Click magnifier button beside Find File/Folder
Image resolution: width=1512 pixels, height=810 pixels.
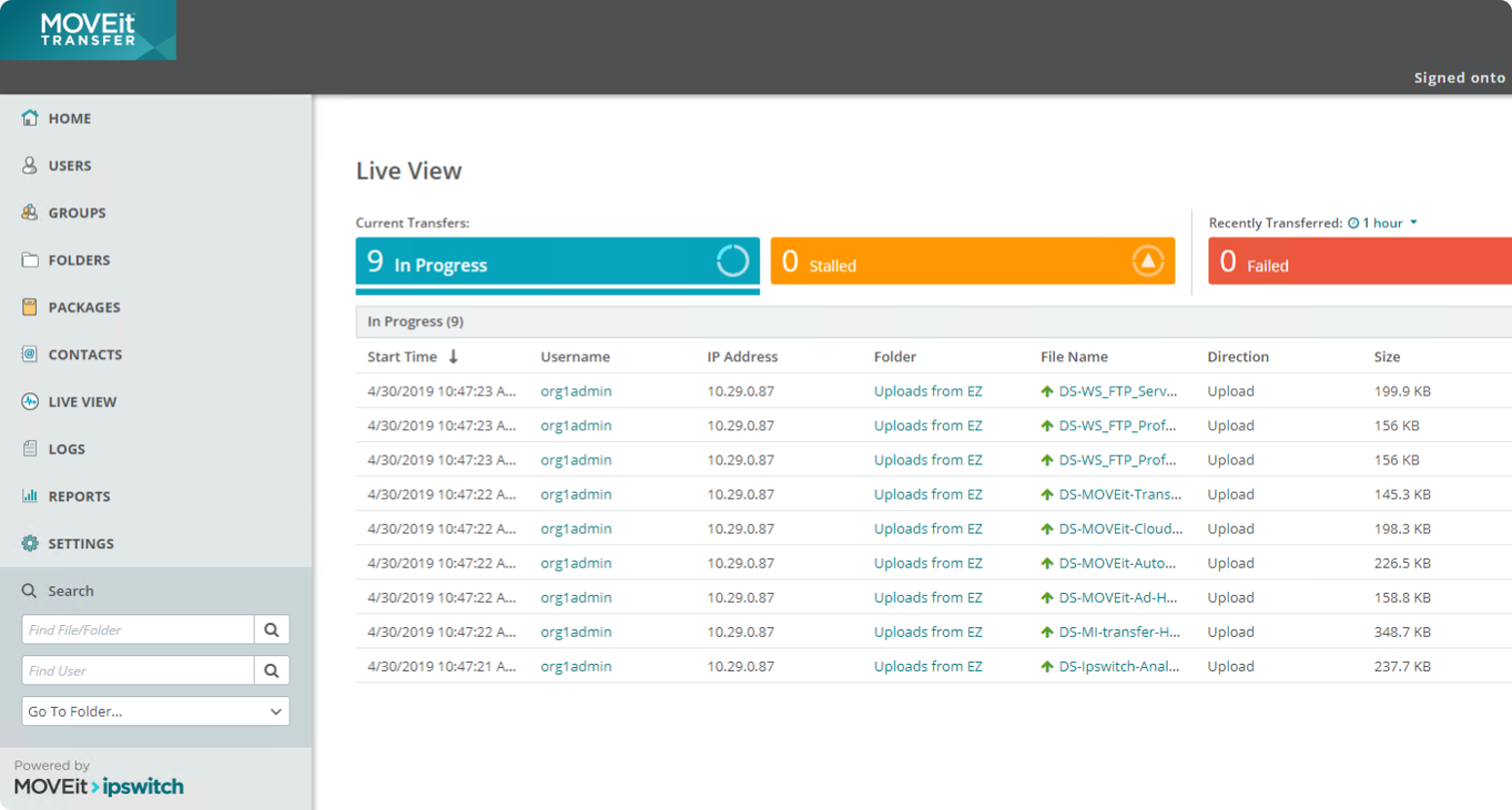coord(271,630)
